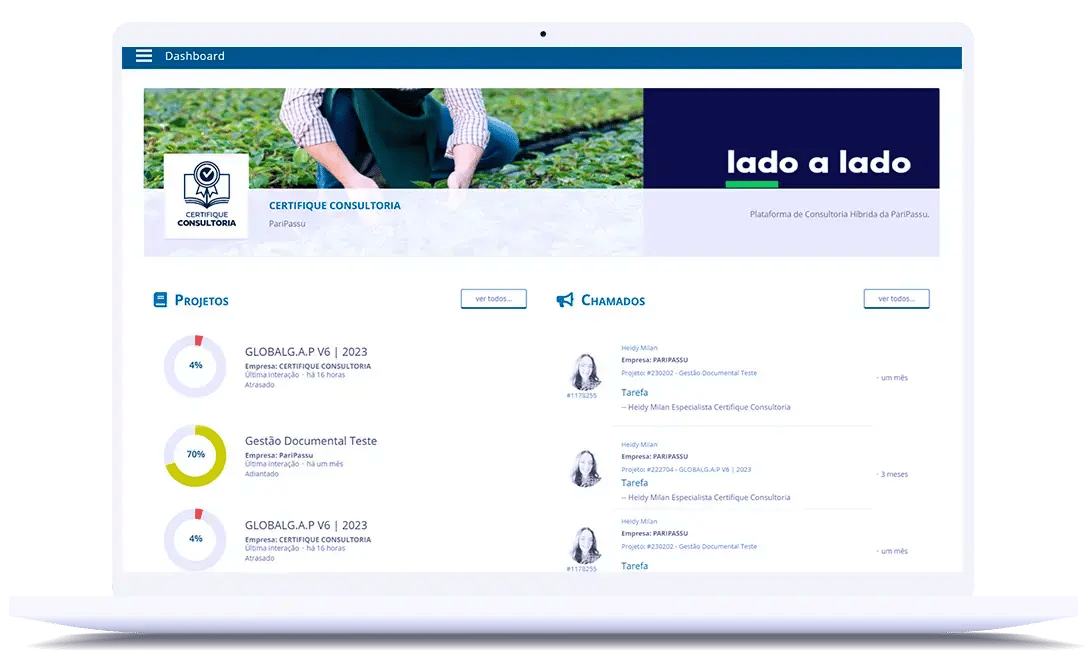Click the lado a lado banner

[x=819, y=162]
